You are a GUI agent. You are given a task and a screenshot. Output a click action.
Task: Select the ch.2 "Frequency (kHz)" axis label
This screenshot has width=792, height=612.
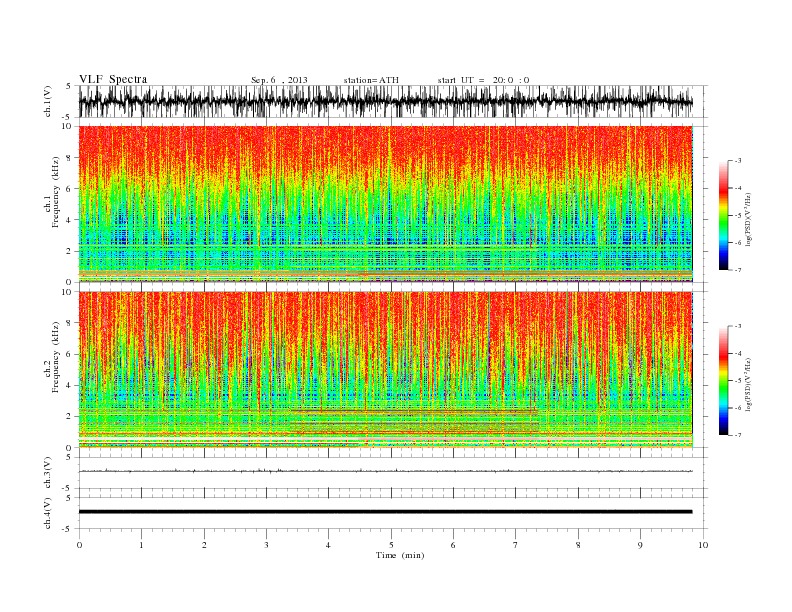click(56, 358)
